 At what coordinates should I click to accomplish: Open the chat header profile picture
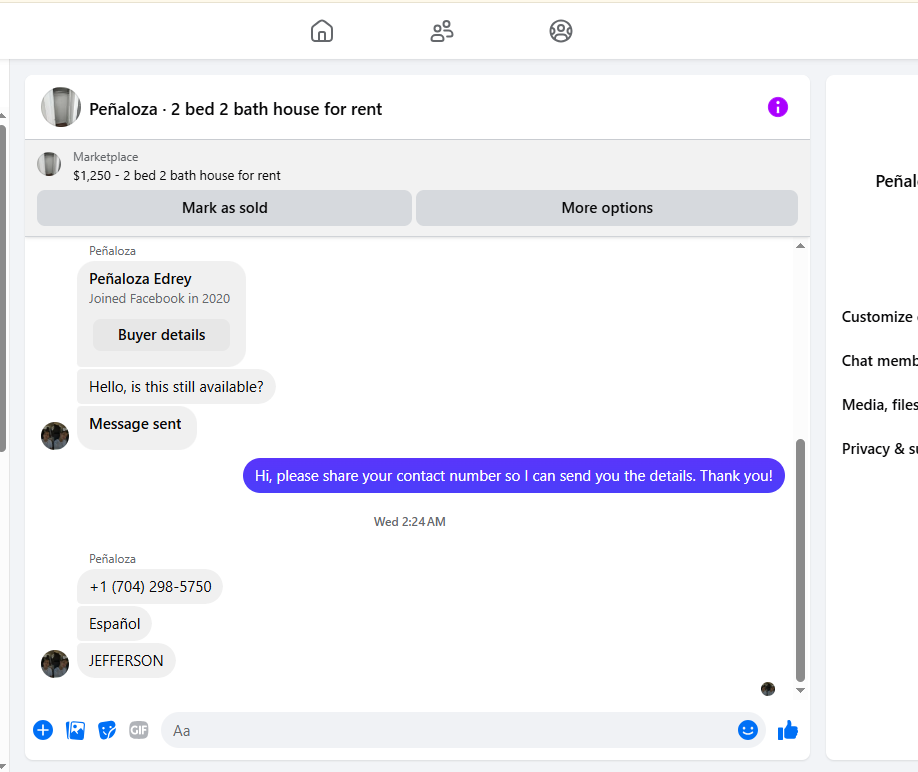click(61, 107)
